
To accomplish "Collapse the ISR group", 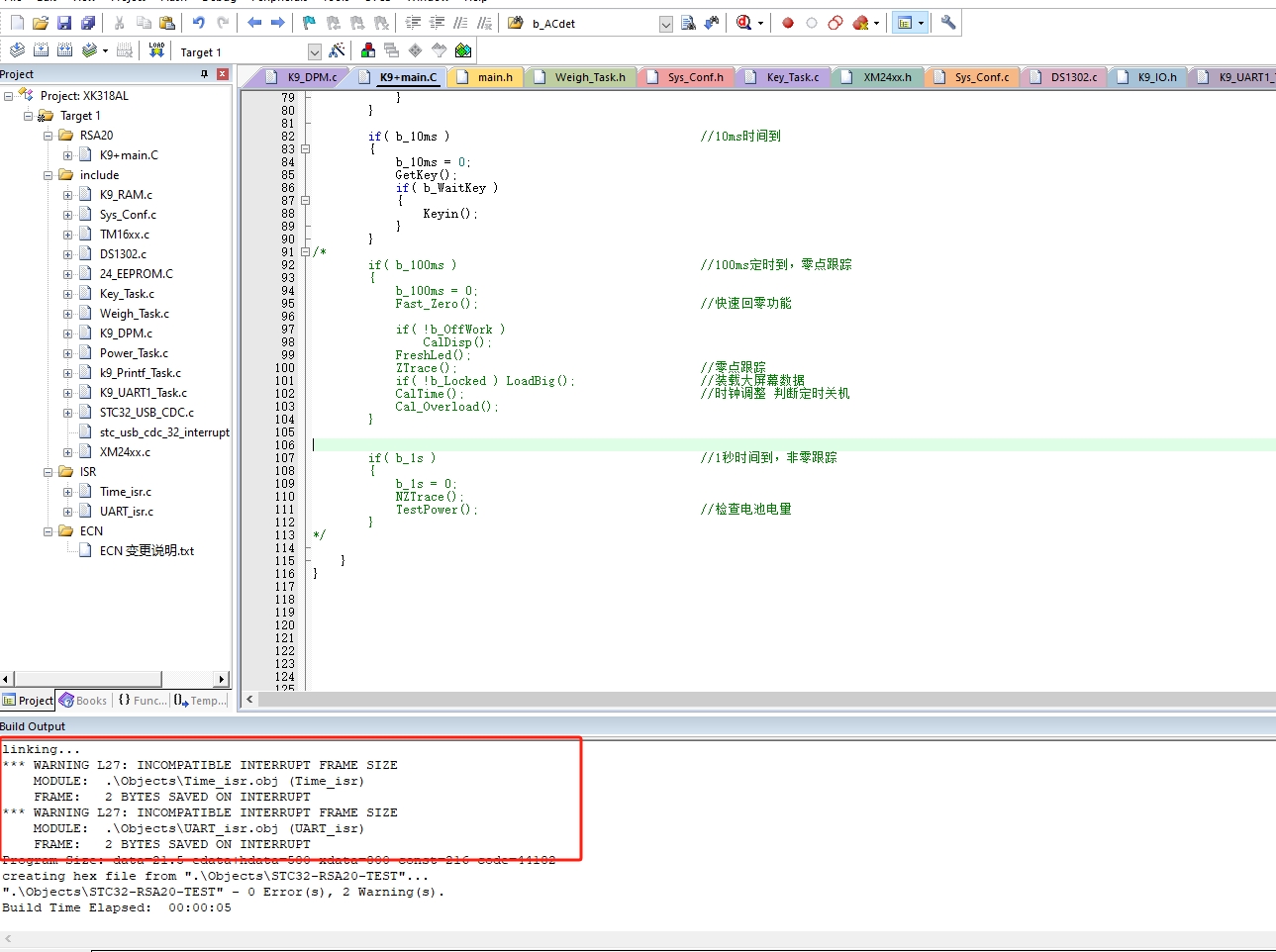I will tap(48, 472).
